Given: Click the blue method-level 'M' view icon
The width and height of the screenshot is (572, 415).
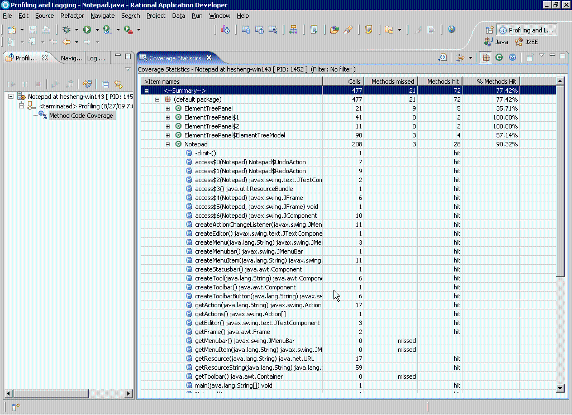Looking at the screenshot, I should tap(513, 57).
